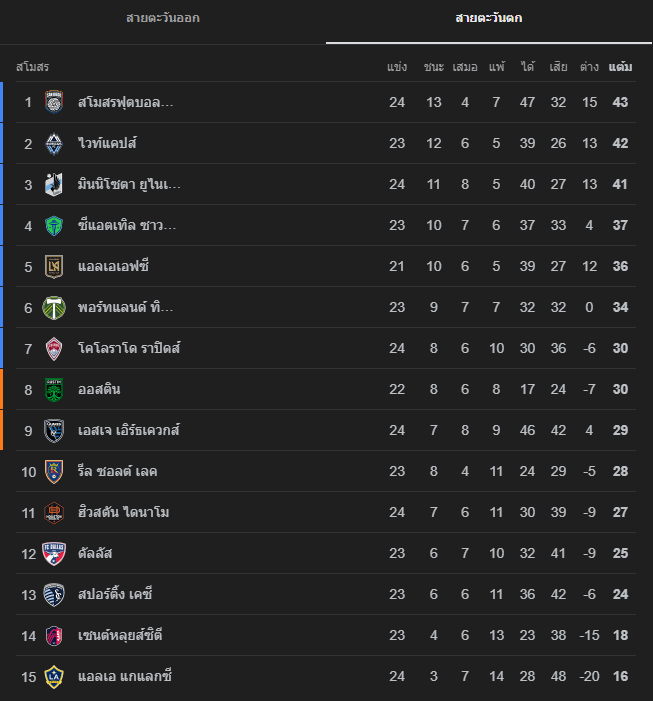Select the Colorado Rapids crest
This screenshot has height=701, width=653.
click(54, 349)
